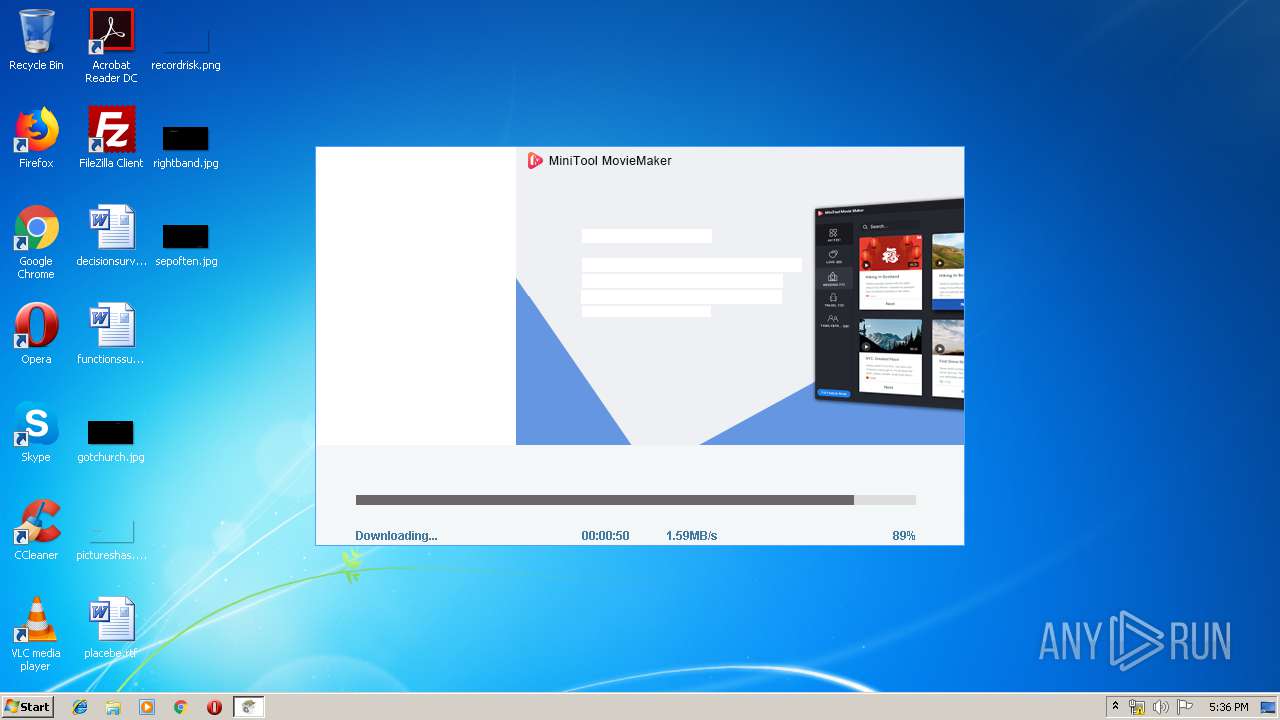Select the rightband.jpg file icon

186,138
